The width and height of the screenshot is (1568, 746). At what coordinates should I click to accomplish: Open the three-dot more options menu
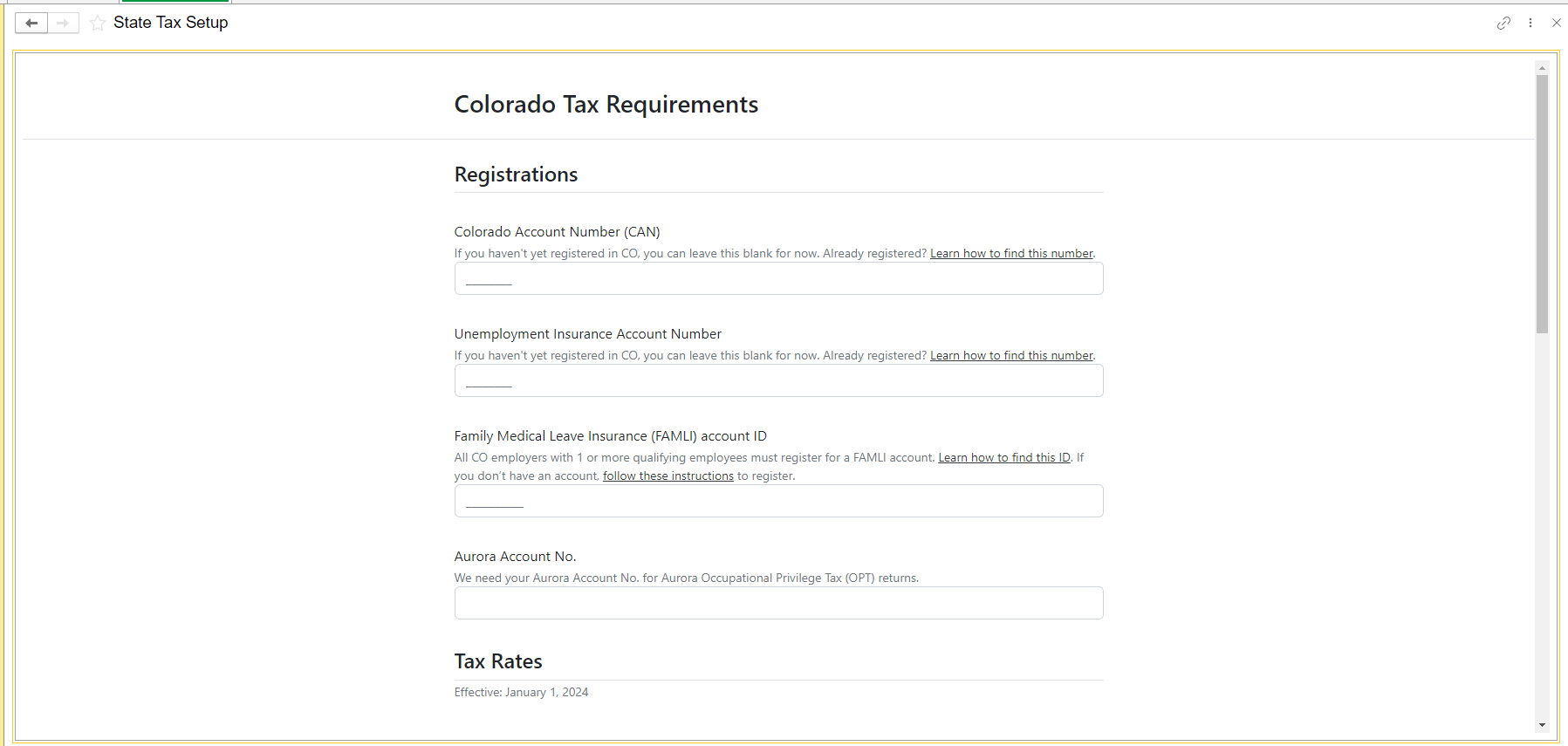[1530, 23]
